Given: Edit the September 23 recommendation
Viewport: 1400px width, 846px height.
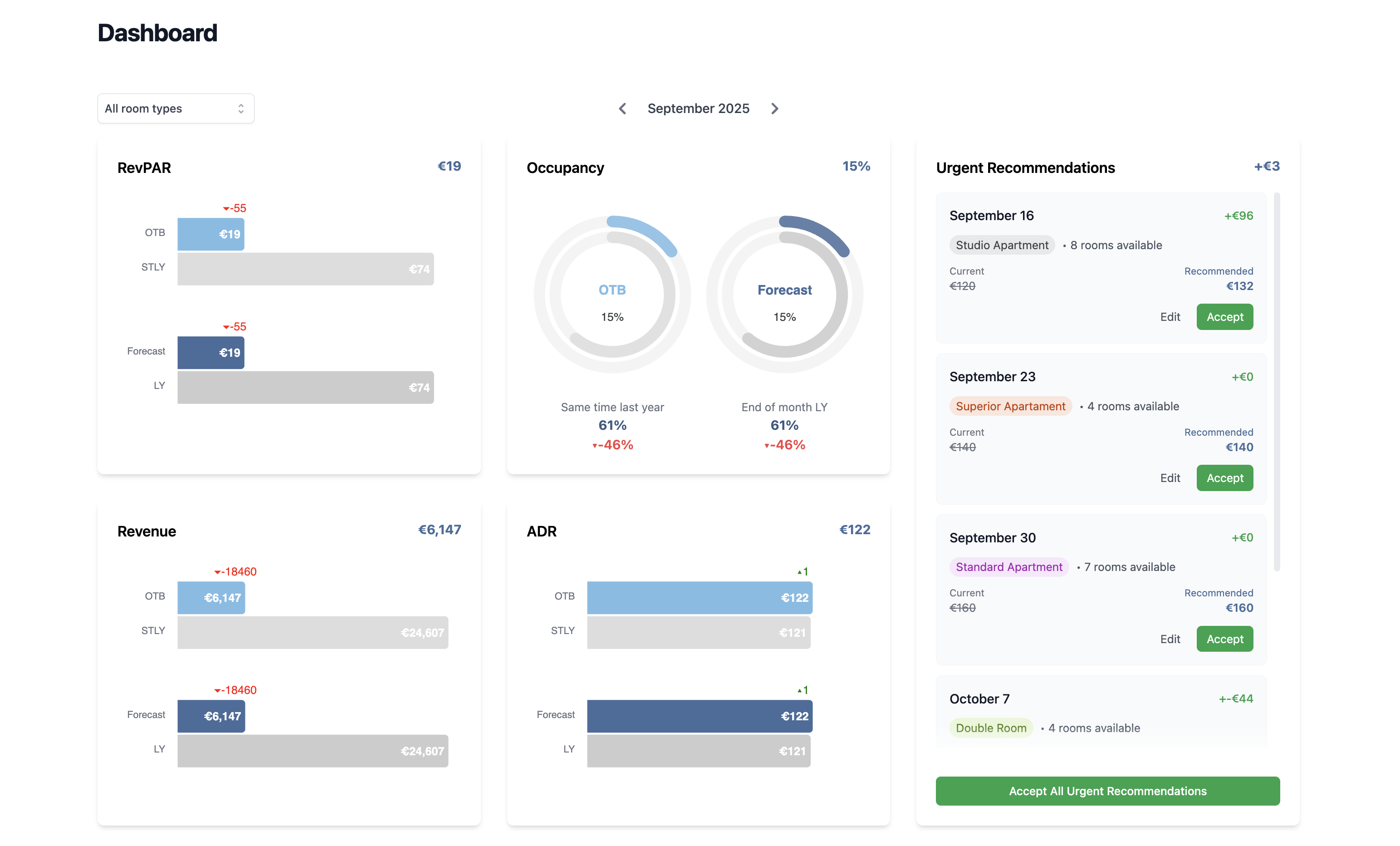Looking at the screenshot, I should (1170, 477).
